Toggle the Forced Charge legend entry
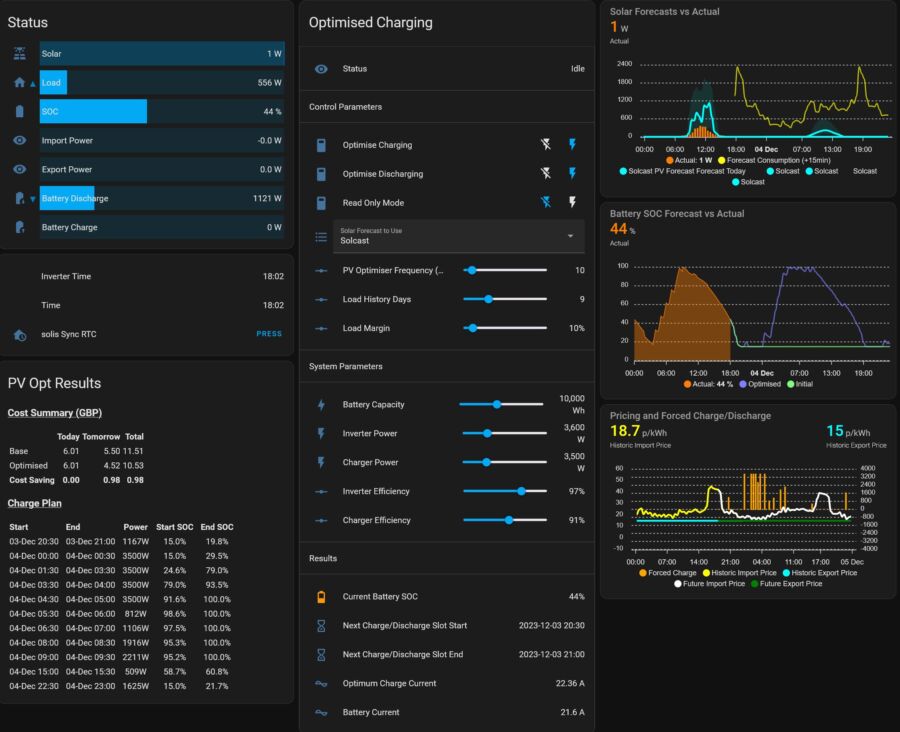 [x=668, y=573]
